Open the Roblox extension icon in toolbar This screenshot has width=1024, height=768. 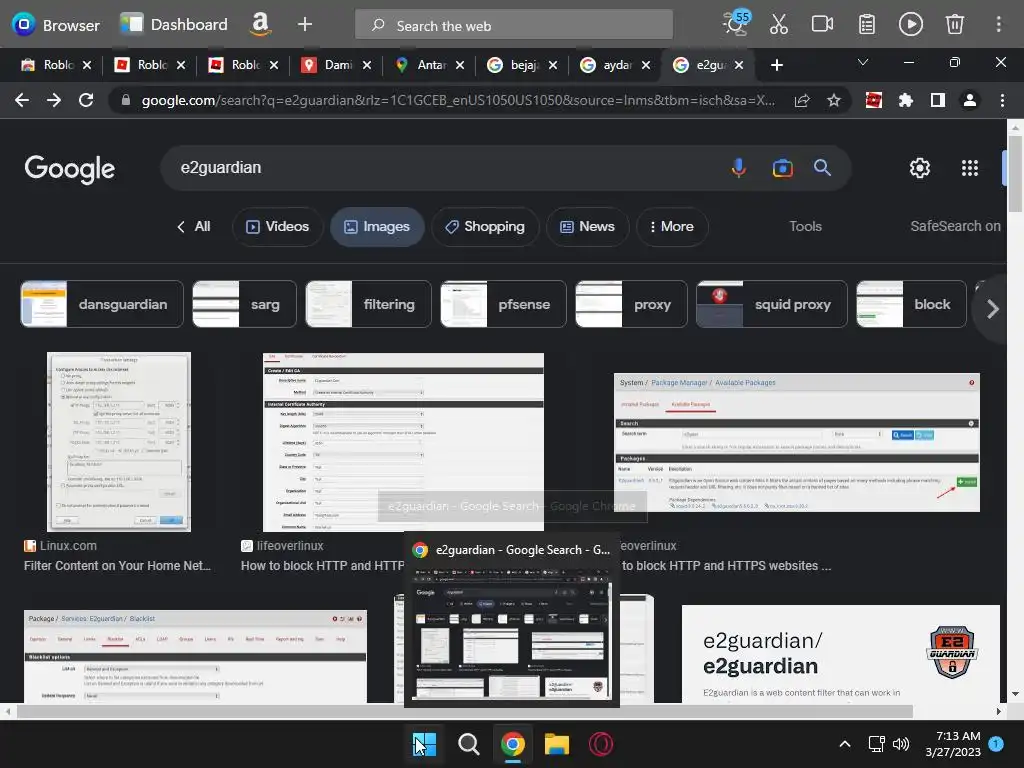(874, 100)
